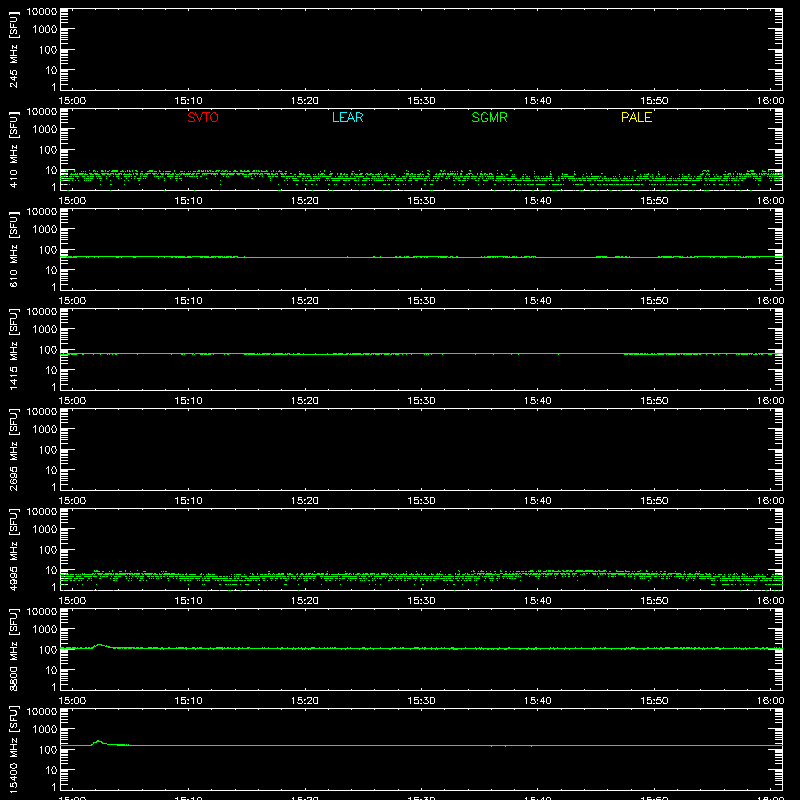Viewport: 800px width, 800px height.
Task: Click the 100 tick label on the 4995 MHz axis
Action: coord(48,550)
